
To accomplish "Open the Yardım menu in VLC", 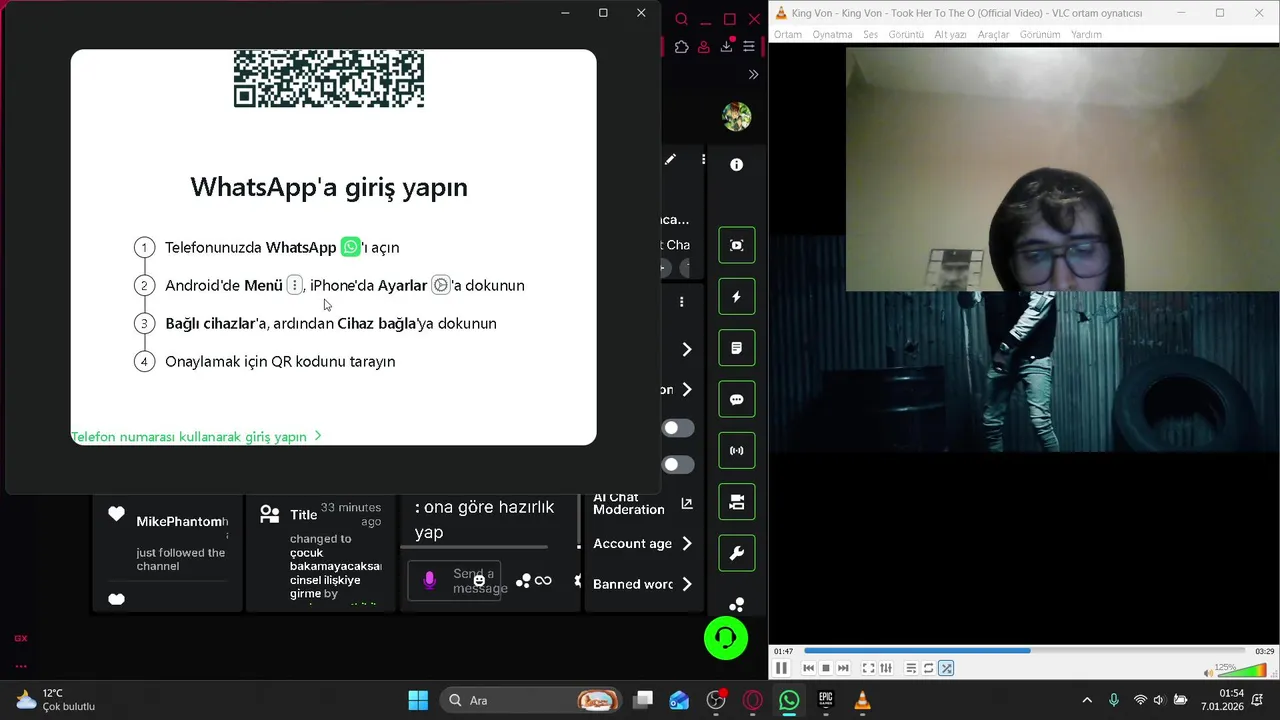I will (1086, 34).
